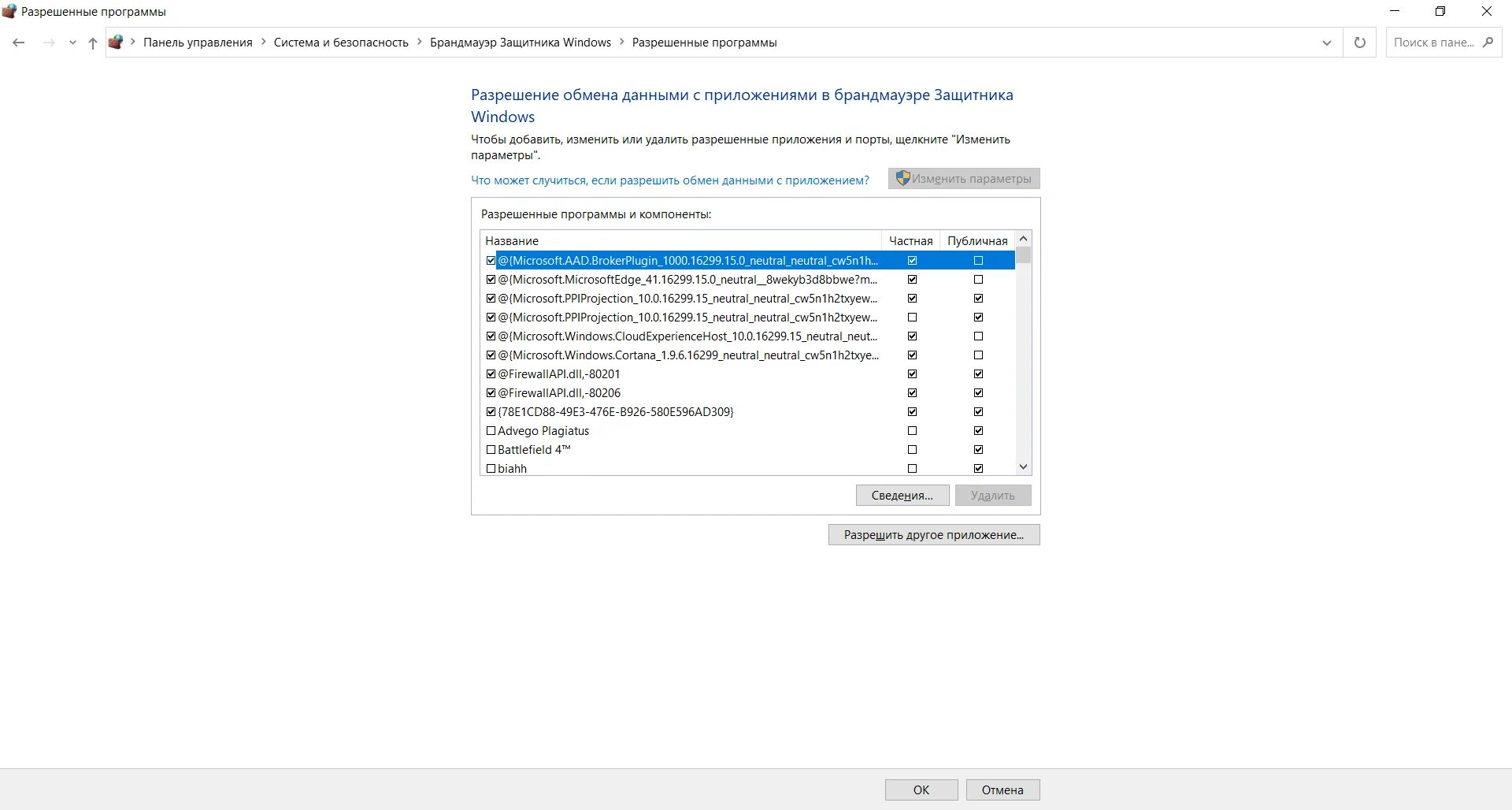Select @FirewallAPI.dll,-80206 entry name
The height and width of the screenshot is (810, 1512).
coord(559,393)
